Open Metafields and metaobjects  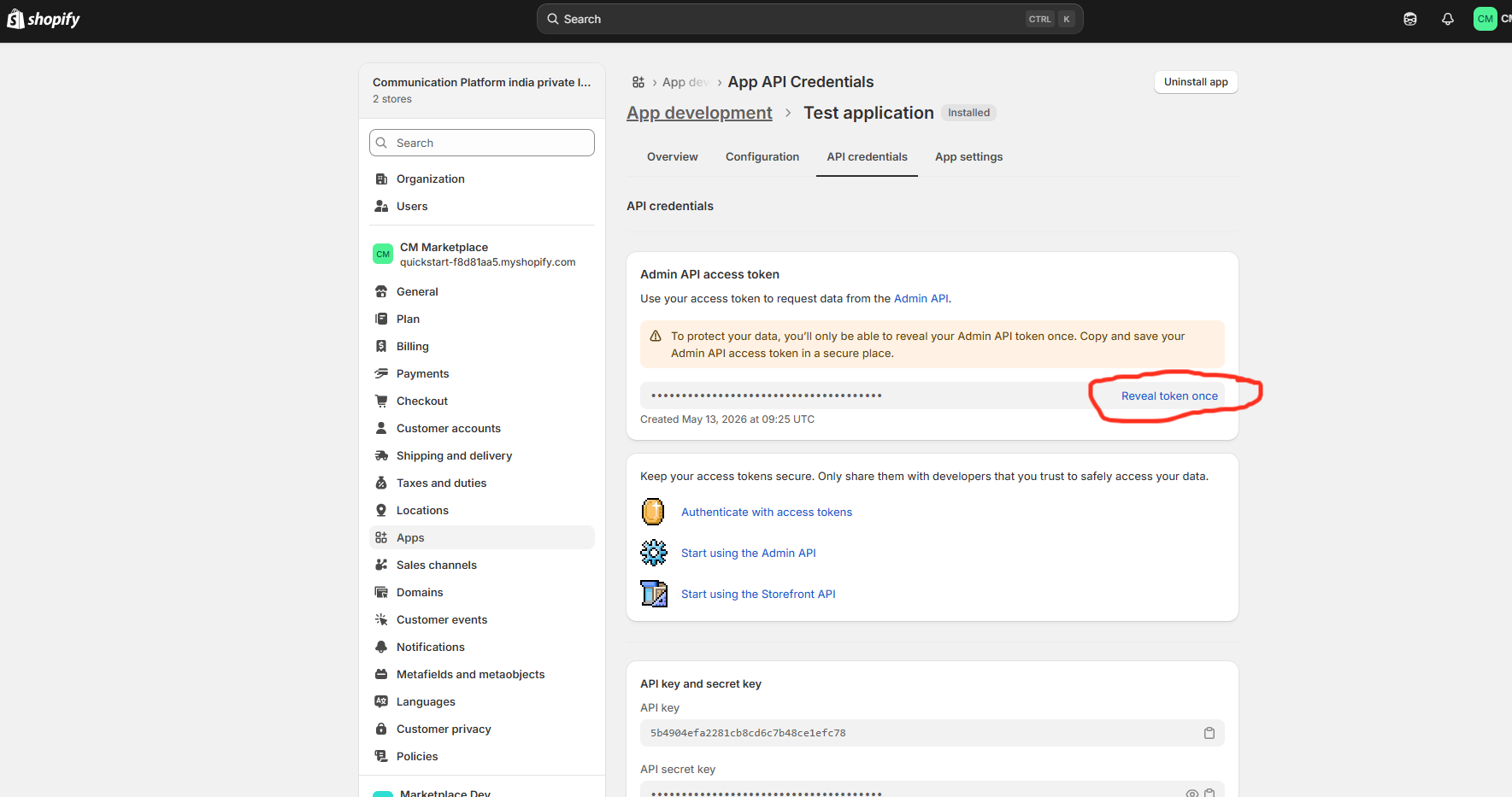pyautogui.click(x=482, y=674)
